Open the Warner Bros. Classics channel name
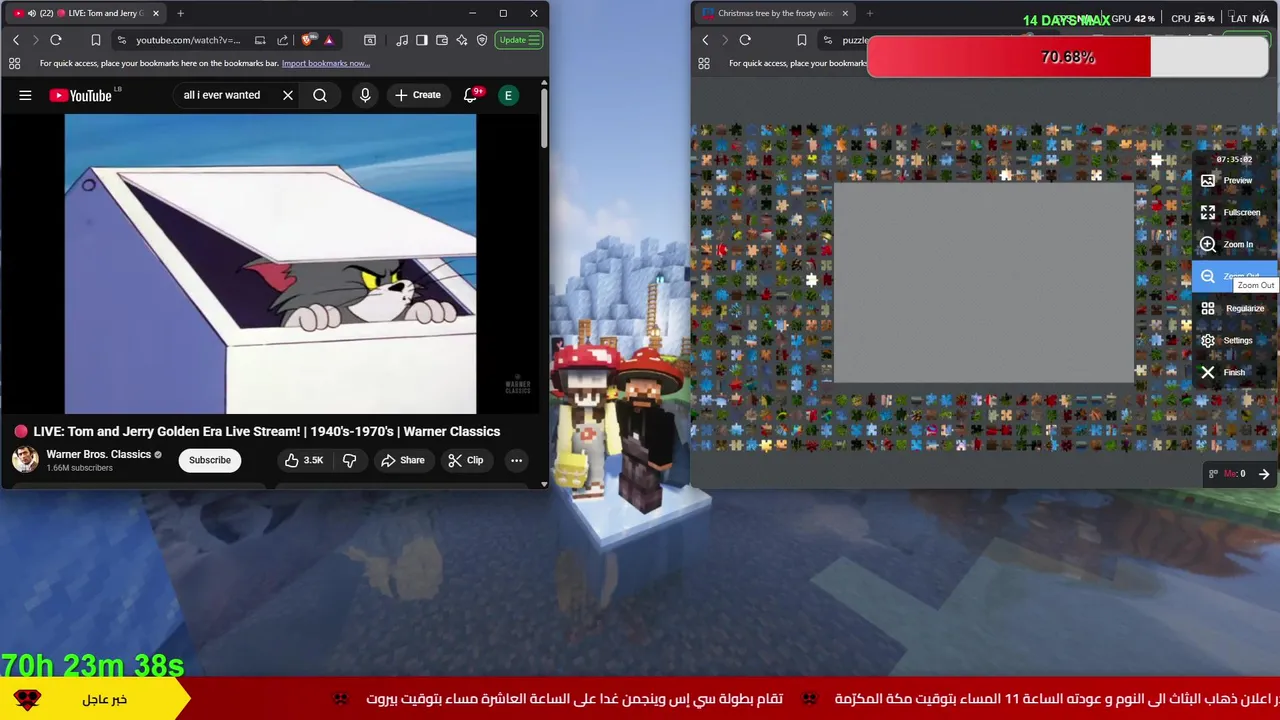Image resolution: width=1280 pixels, height=720 pixels. pos(98,454)
